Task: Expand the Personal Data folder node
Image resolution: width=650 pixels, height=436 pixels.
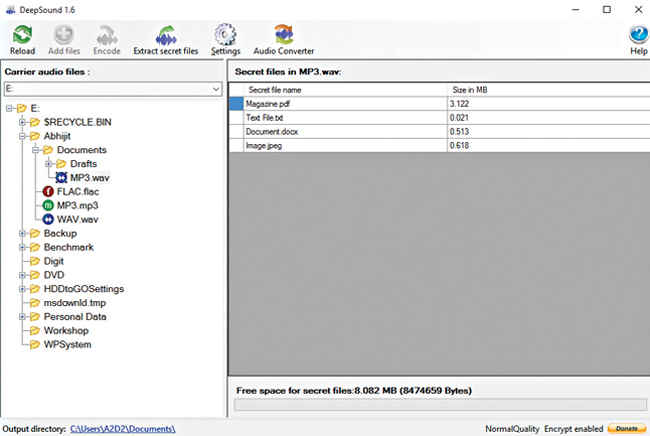Action: [x=22, y=317]
